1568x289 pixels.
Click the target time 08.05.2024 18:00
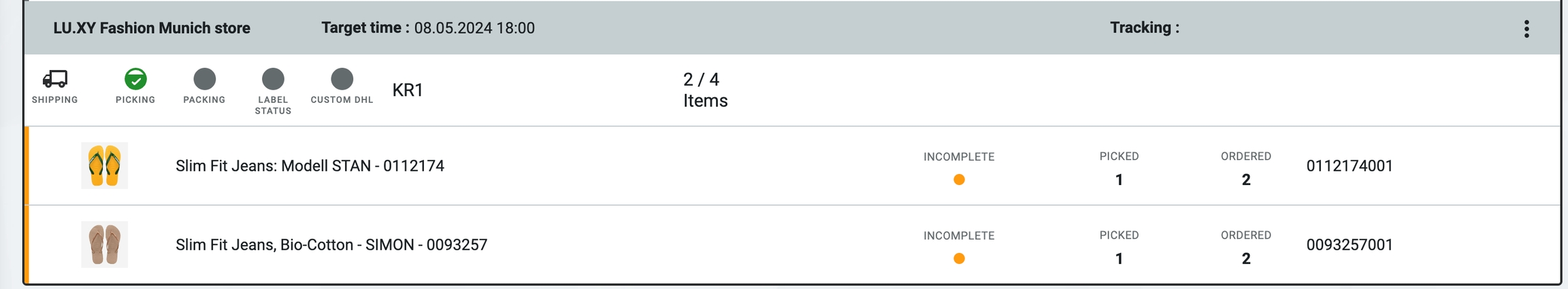(474, 29)
